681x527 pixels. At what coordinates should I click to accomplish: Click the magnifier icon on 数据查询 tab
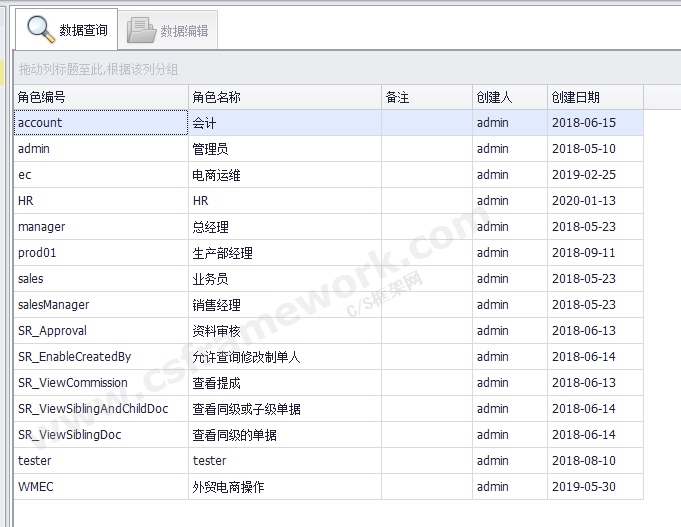click(x=41, y=30)
